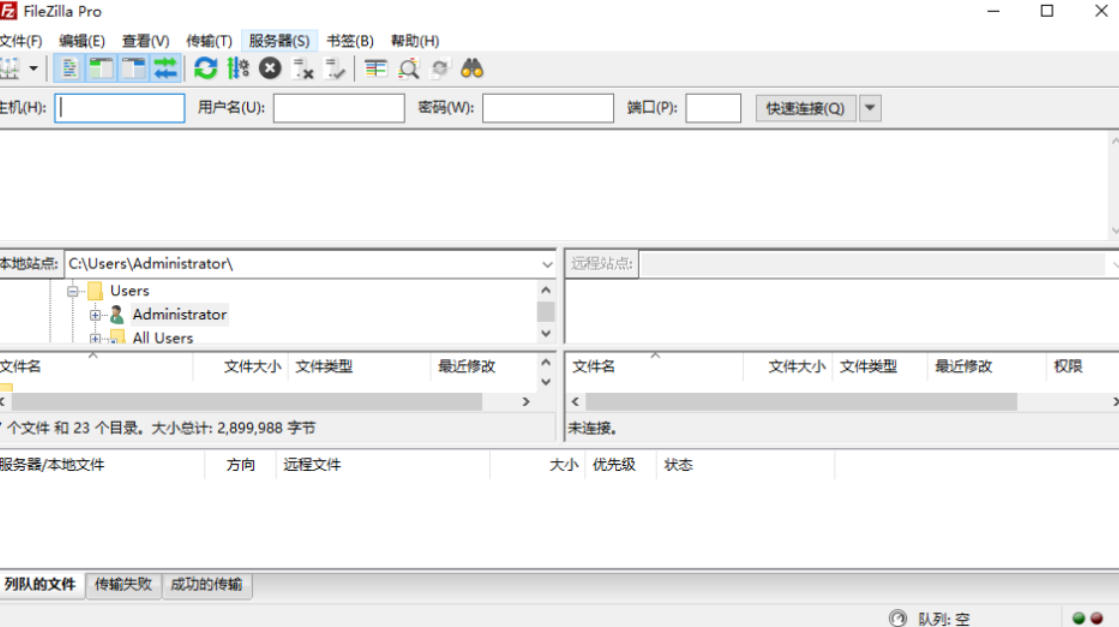Toggle message log display
This screenshot has height=627, width=1119.
click(69, 68)
